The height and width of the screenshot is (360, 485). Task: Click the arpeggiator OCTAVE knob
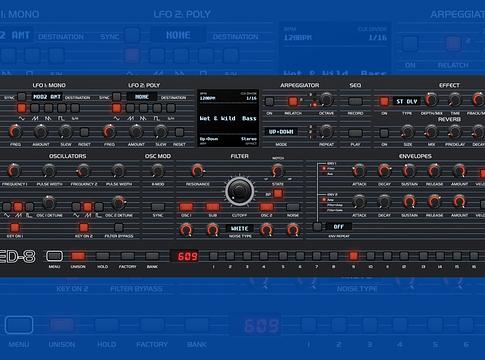click(x=326, y=99)
